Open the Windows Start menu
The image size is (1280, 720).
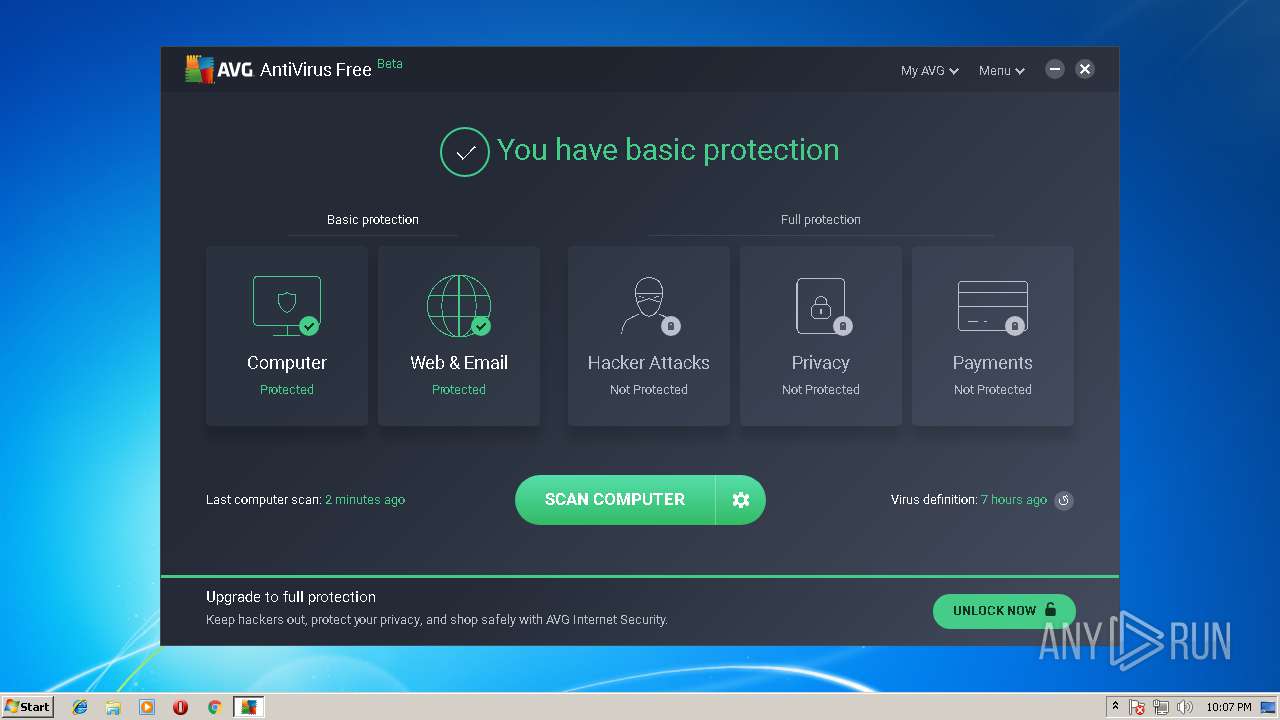[27, 707]
